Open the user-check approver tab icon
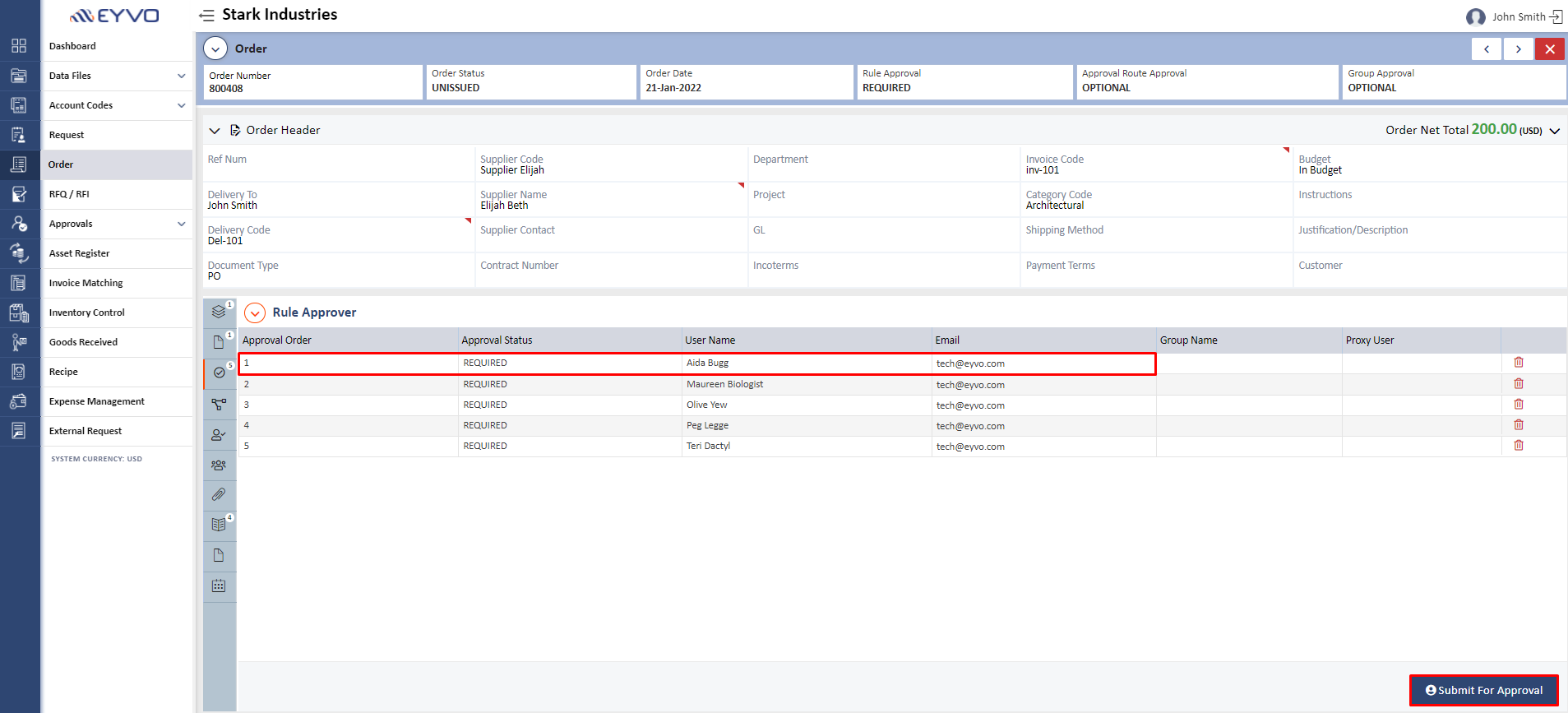 click(x=219, y=434)
